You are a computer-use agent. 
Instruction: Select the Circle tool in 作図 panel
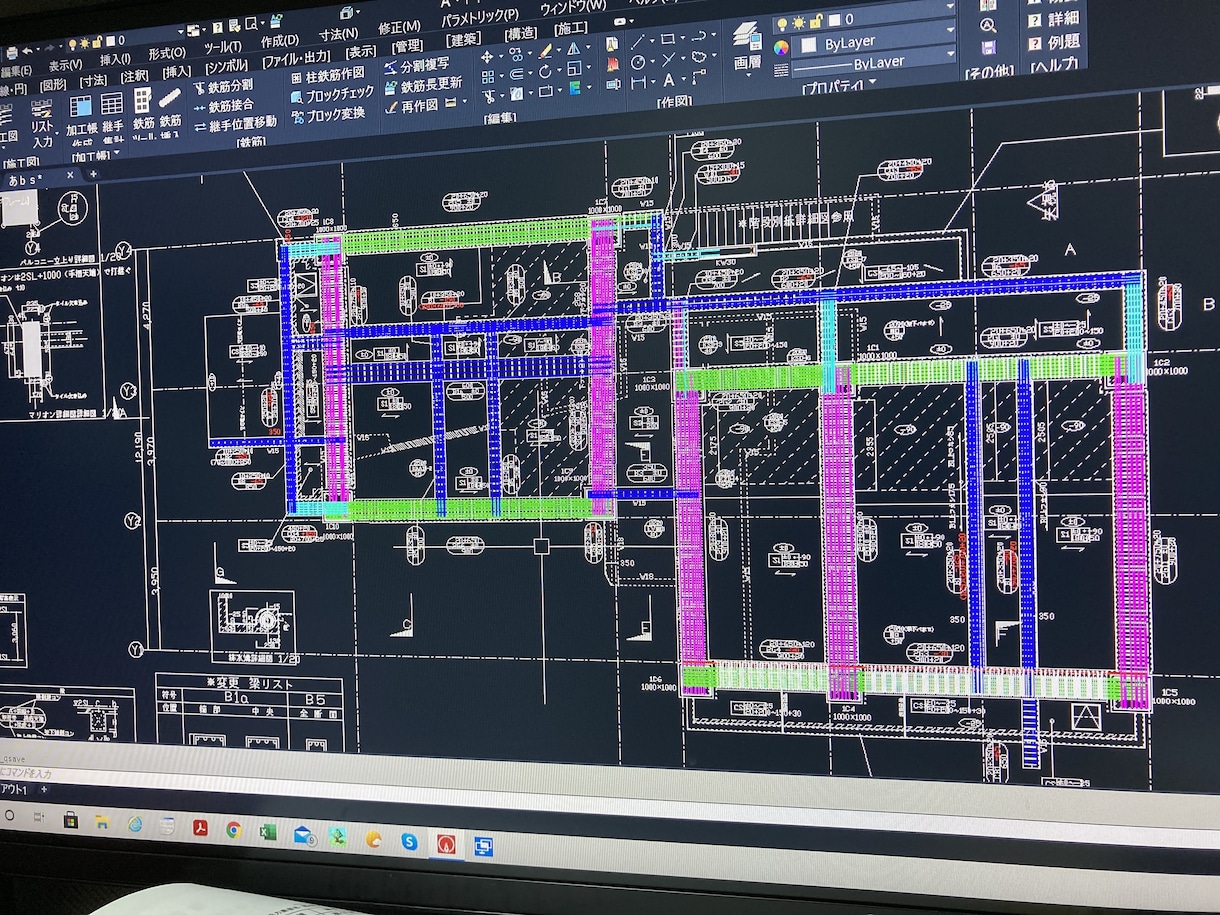637,61
